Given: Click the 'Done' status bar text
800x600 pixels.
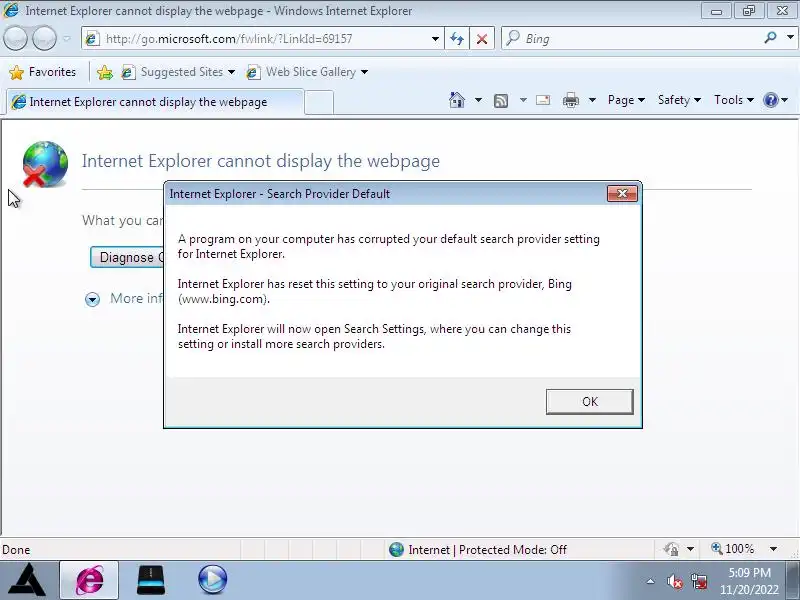Looking at the screenshot, I should (16, 549).
